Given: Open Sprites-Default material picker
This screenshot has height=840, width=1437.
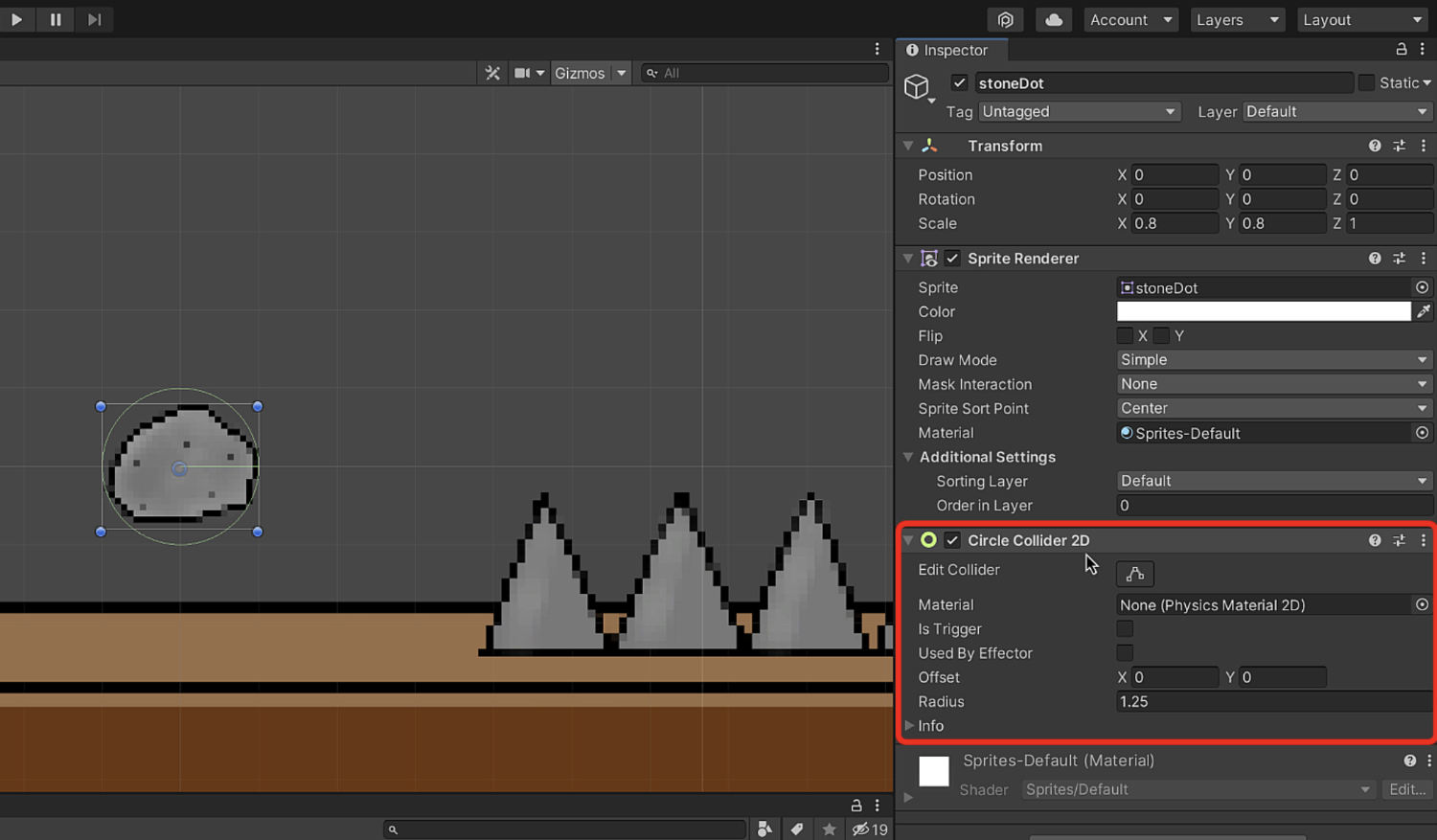Looking at the screenshot, I should tap(1422, 433).
